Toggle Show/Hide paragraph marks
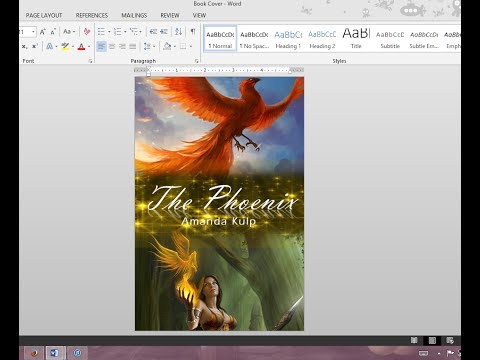This screenshot has width=480, height=360. [x=193, y=32]
